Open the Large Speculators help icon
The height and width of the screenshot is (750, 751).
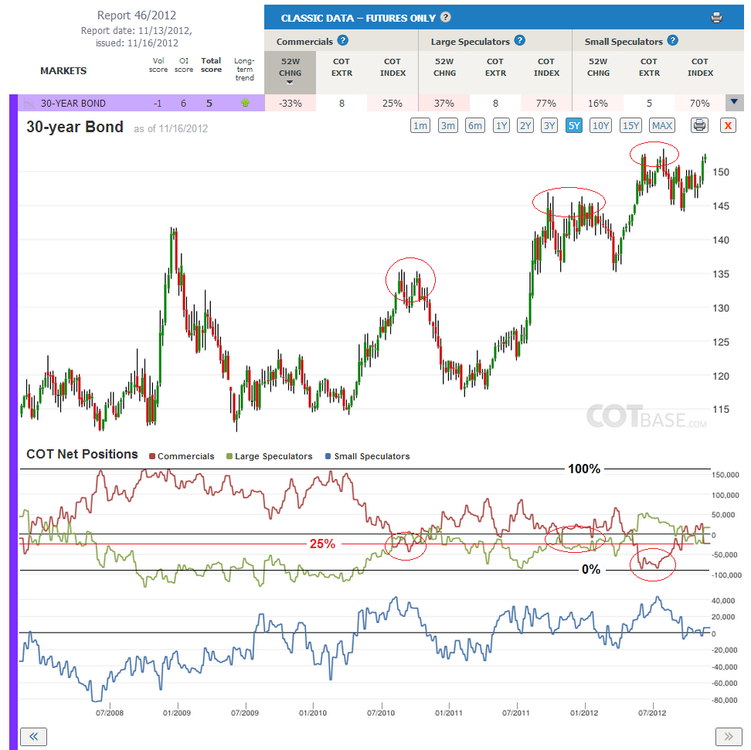coord(520,41)
